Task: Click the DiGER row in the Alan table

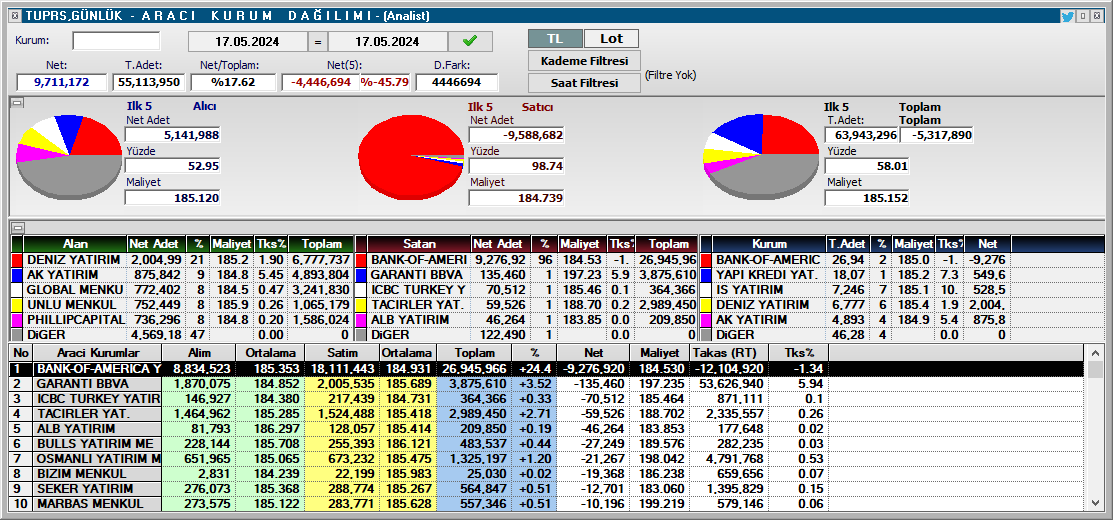Action: click(182, 334)
